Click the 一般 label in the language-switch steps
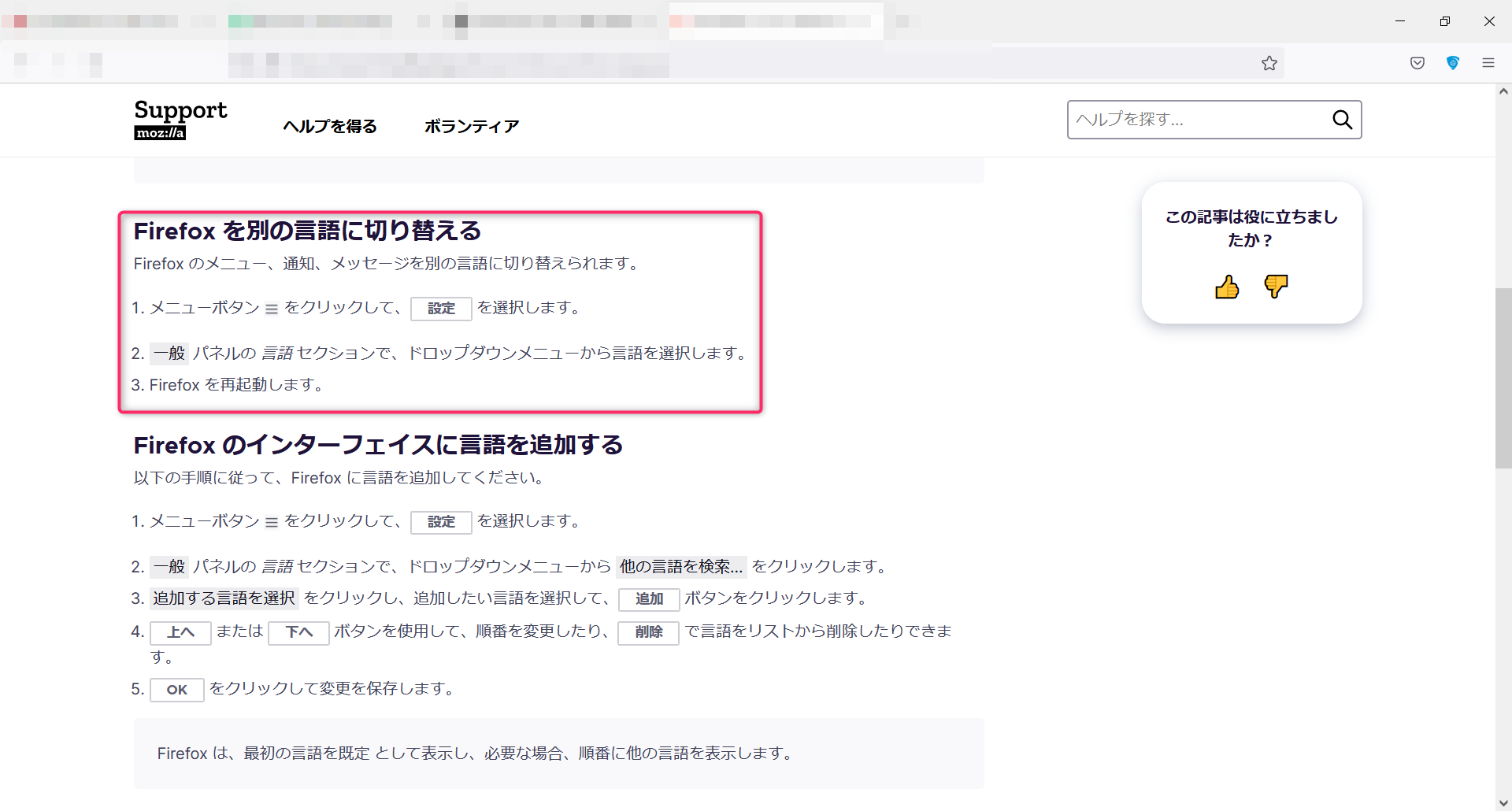1512x811 pixels. (x=169, y=354)
